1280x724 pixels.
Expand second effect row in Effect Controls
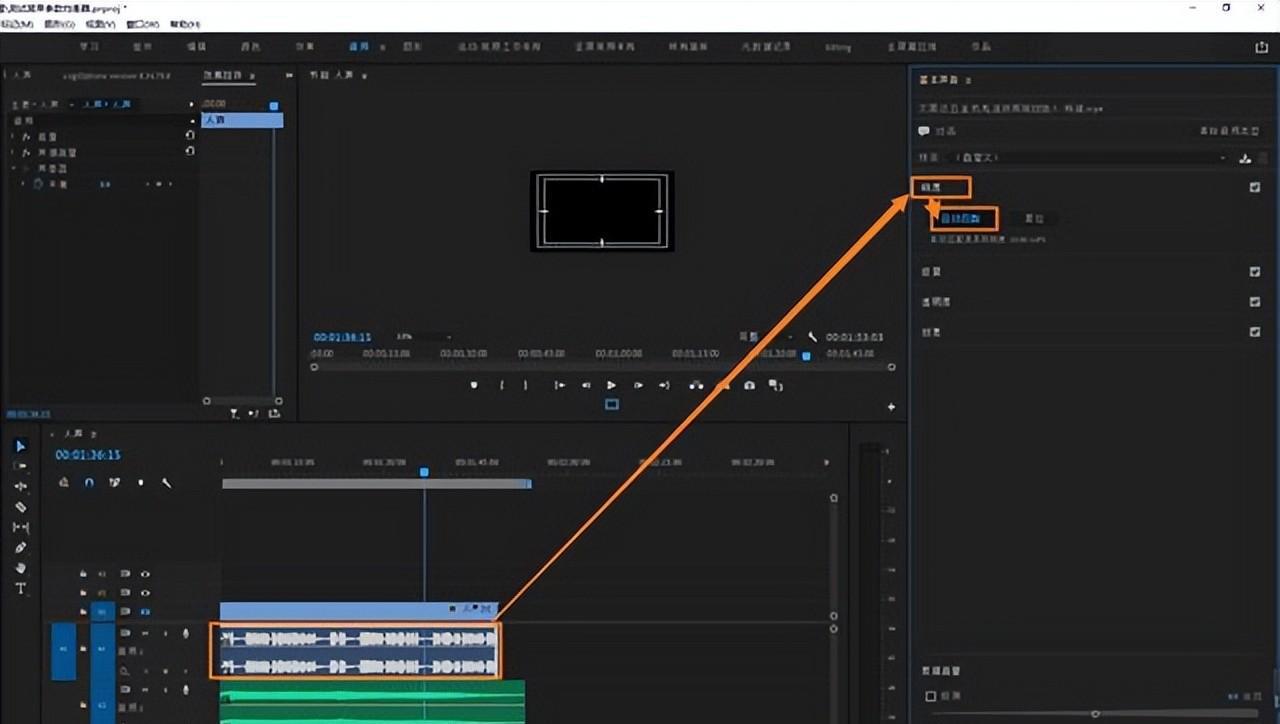pyautogui.click(x=14, y=152)
